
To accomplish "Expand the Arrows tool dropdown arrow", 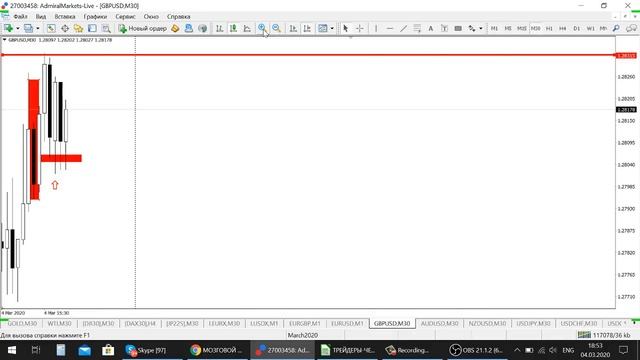I will point(481,28).
